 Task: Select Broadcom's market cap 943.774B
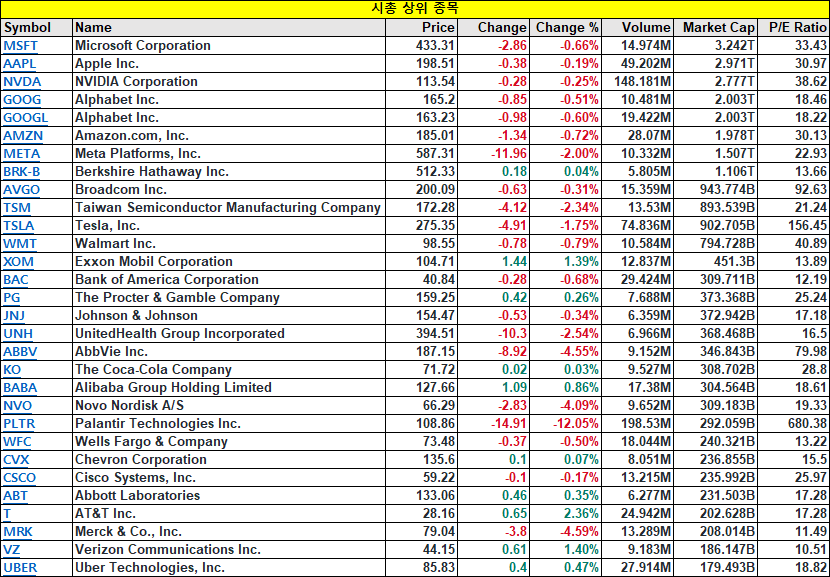[716, 190]
